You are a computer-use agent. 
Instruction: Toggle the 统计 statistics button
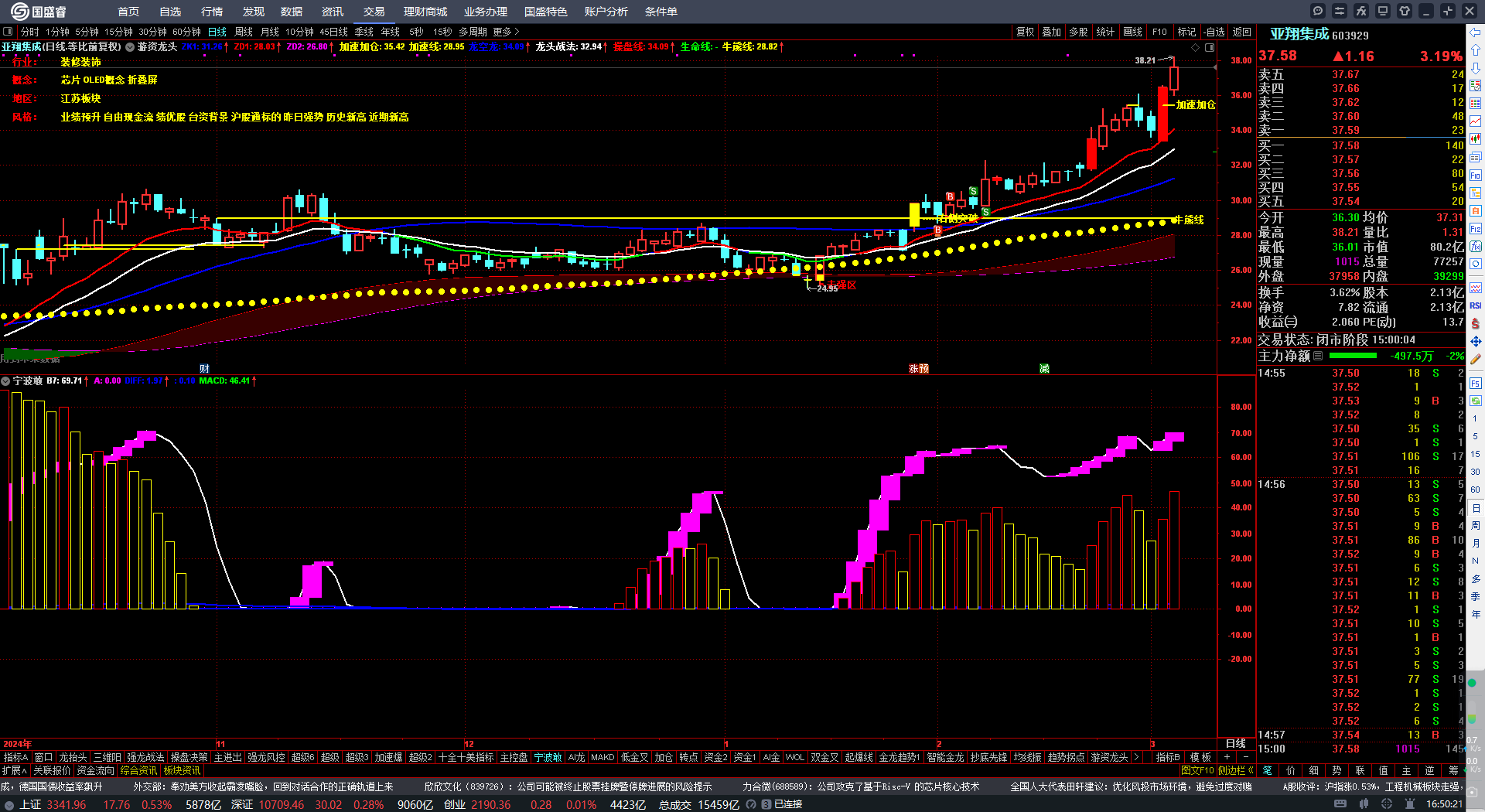(1105, 32)
